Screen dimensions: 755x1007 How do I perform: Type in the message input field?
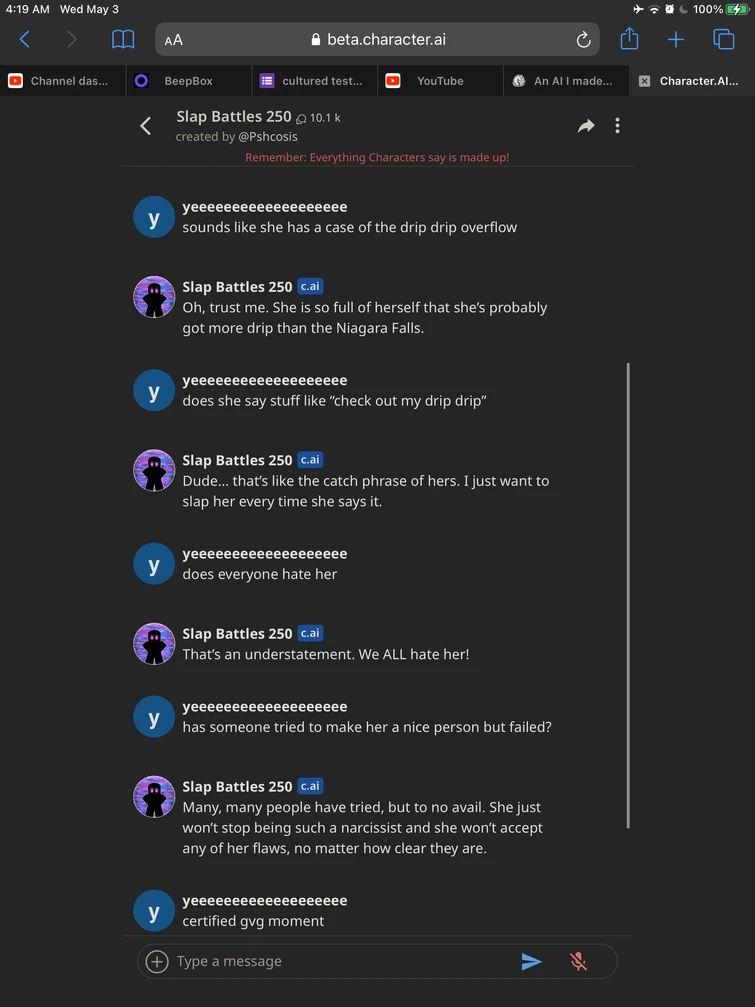[340, 961]
